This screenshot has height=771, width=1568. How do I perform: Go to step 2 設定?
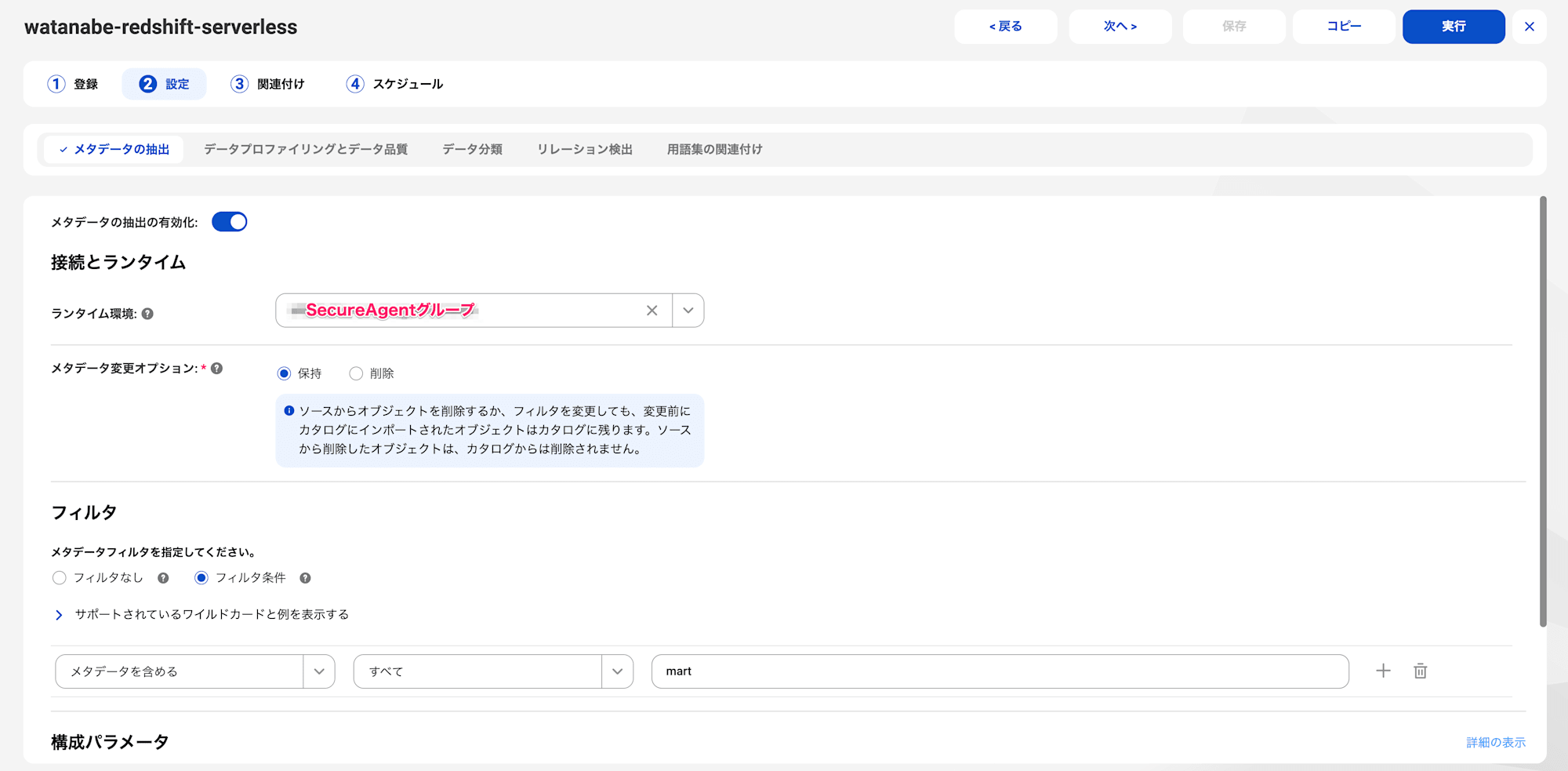[x=165, y=84]
